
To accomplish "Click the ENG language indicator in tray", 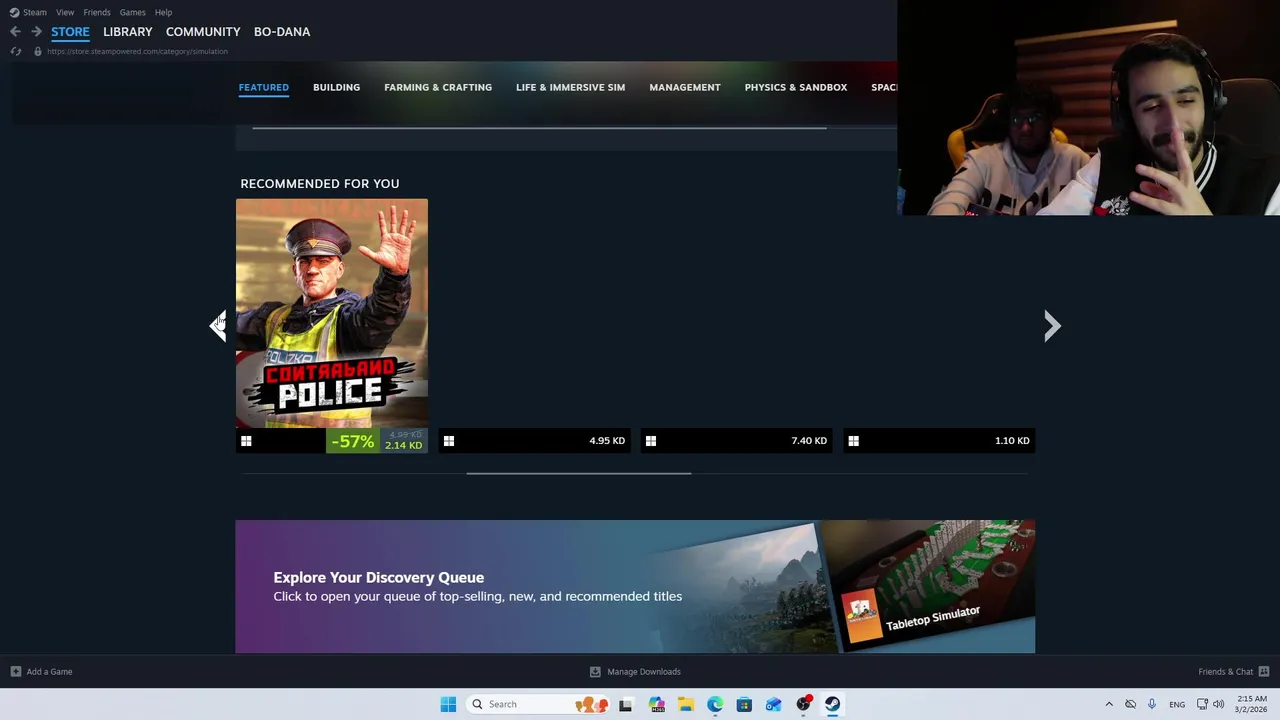I will pyautogui.click(x=1177, y=704).
